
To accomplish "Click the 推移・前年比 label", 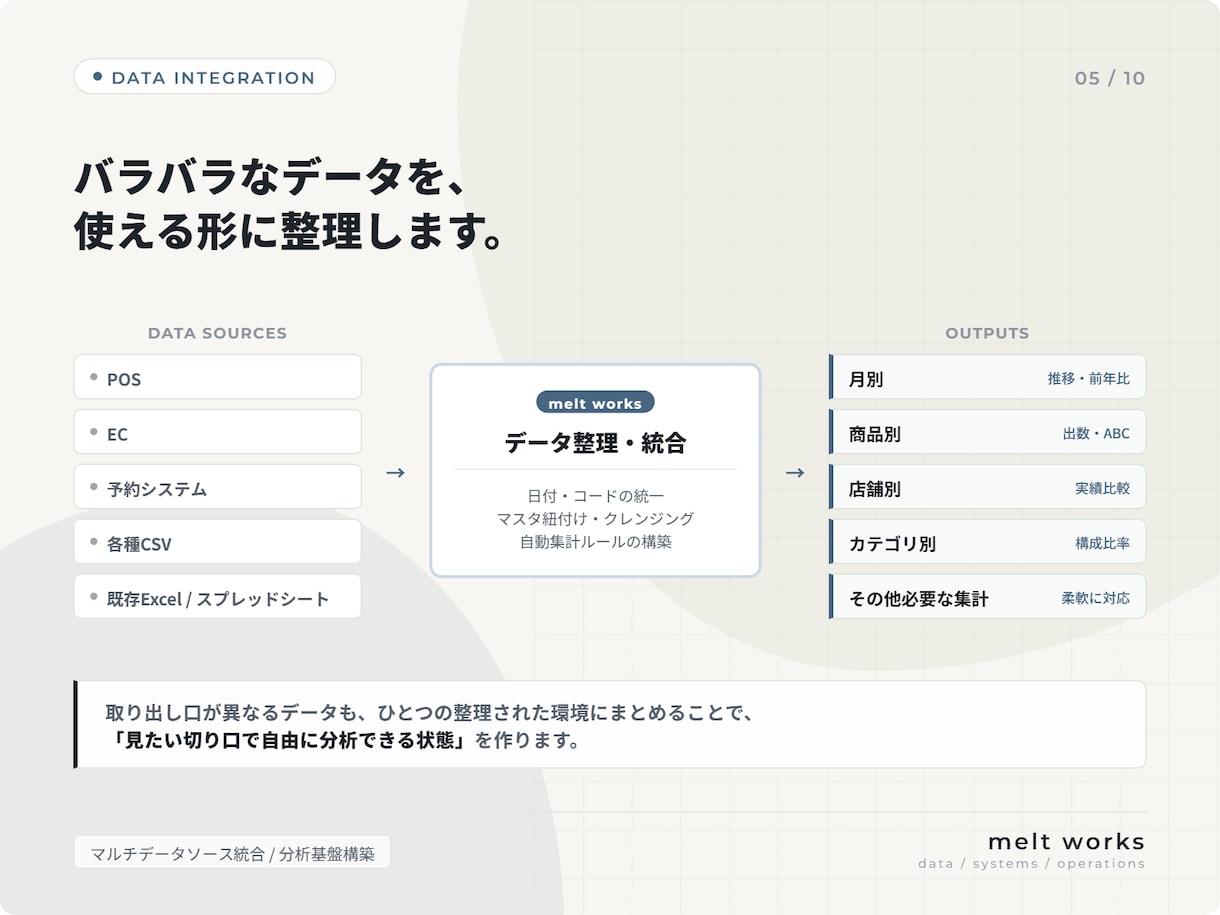I will pyautogui.click(x=1088, y=379).
